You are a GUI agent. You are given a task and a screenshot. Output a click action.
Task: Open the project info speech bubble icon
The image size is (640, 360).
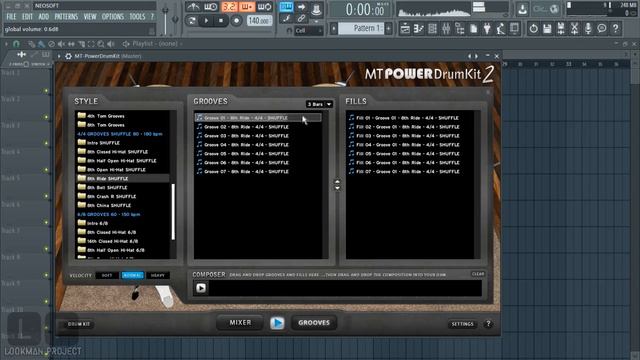(602, 28)
